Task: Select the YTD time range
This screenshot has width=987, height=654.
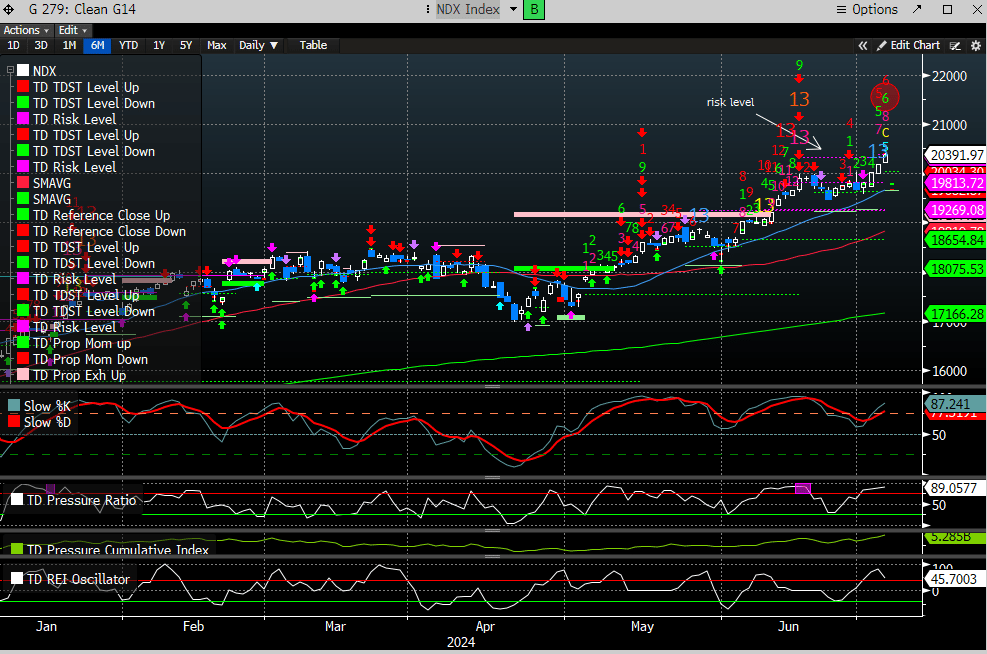Action: [128, 45]
